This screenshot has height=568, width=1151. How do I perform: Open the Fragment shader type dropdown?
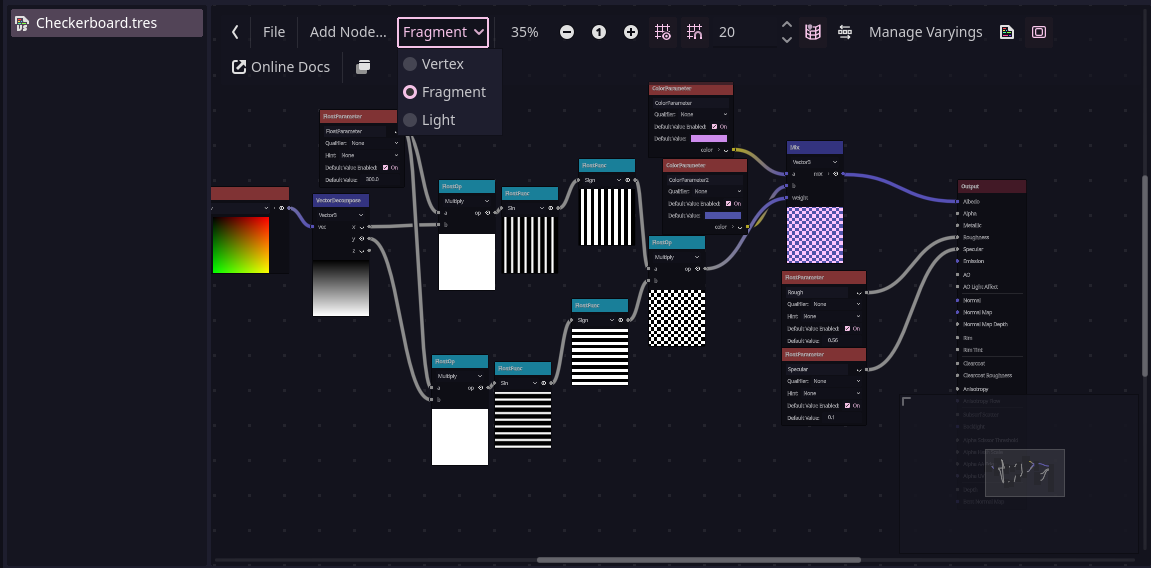[x=443, y=32]
